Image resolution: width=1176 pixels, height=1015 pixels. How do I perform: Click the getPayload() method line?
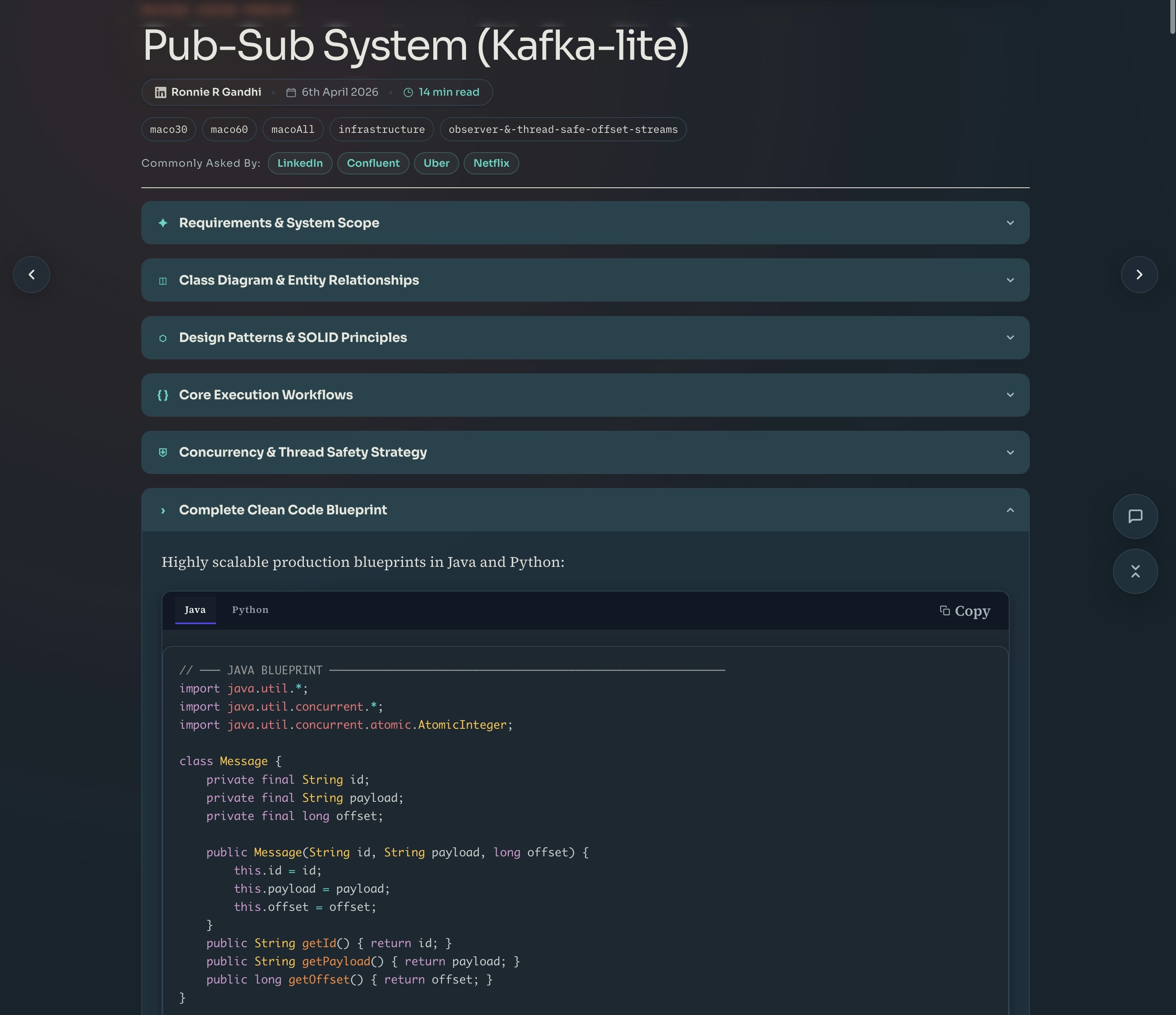pyautogui.click(x=363, y=962)
